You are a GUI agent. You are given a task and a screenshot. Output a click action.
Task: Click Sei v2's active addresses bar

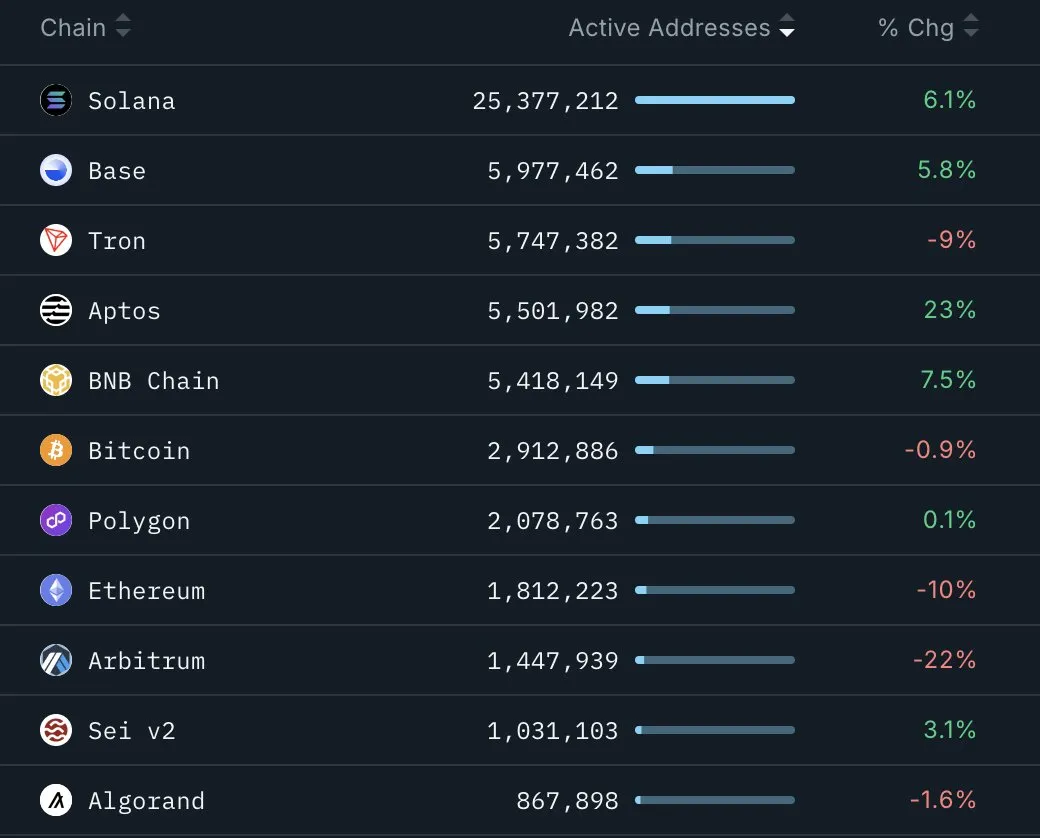click(x=714, y=730)
